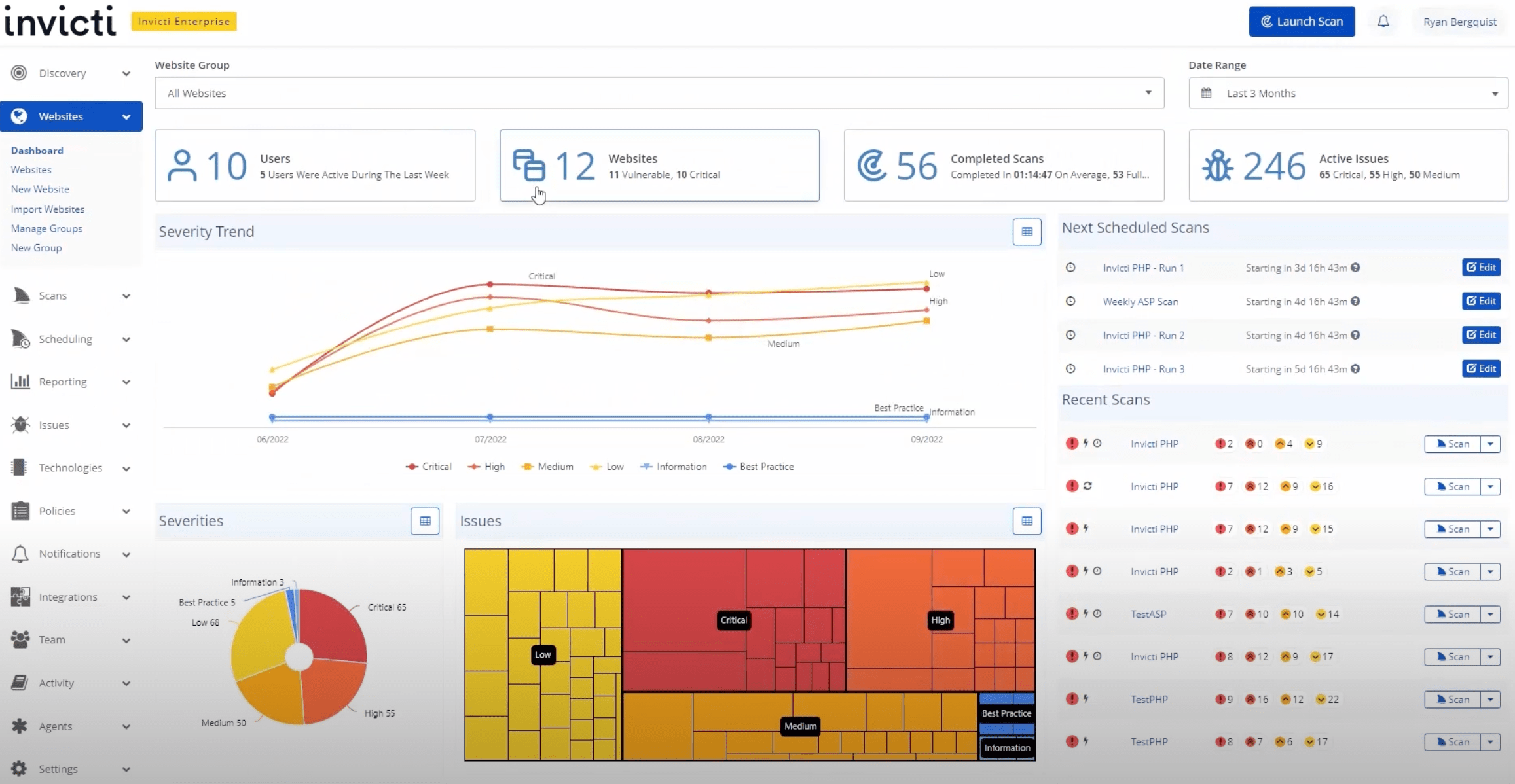Toggle Low series in chart legend
The height and width of the screenshot is (784, 1515).
(607, 467)
